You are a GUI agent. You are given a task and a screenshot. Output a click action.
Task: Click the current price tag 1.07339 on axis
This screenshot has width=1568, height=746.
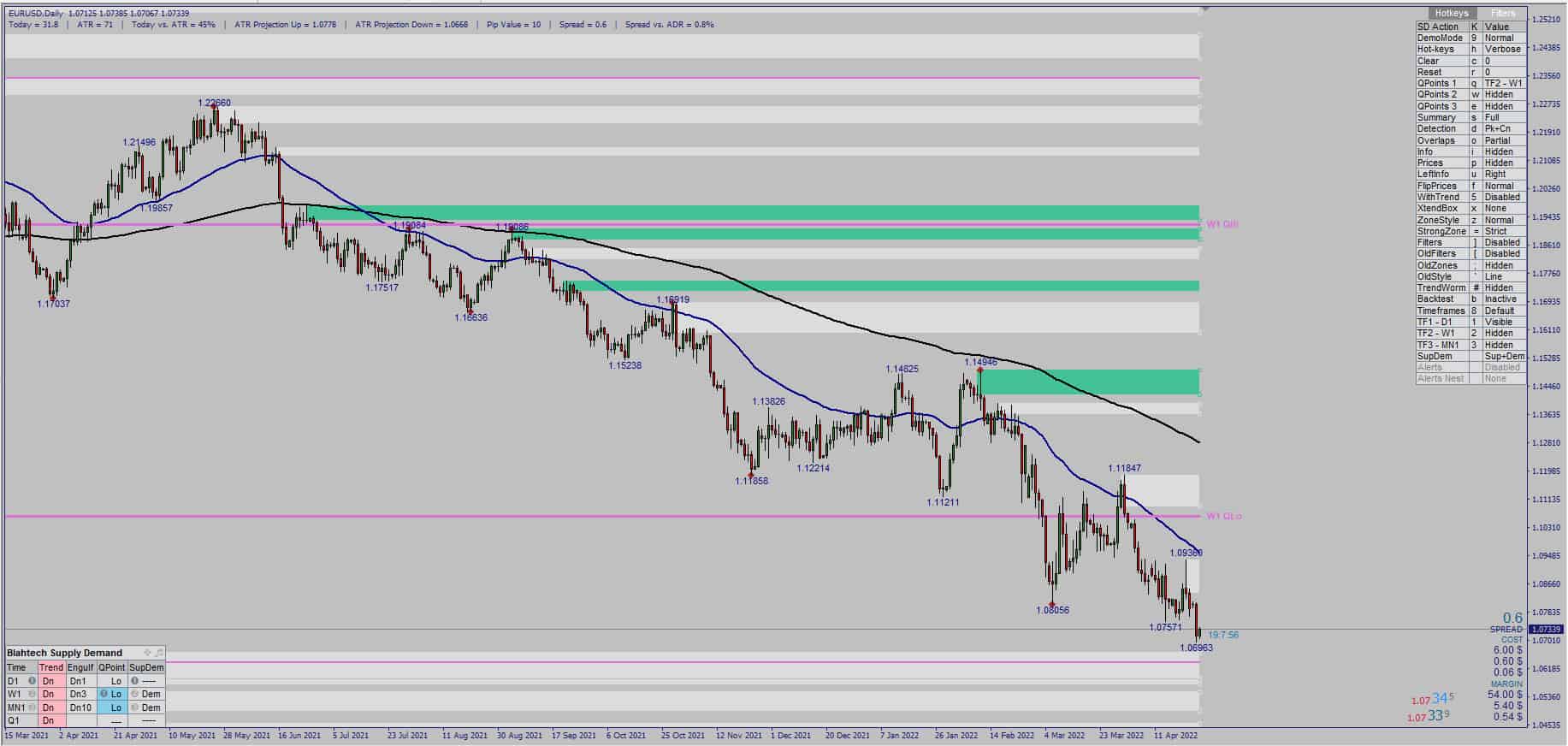(x=1548, y=630)
